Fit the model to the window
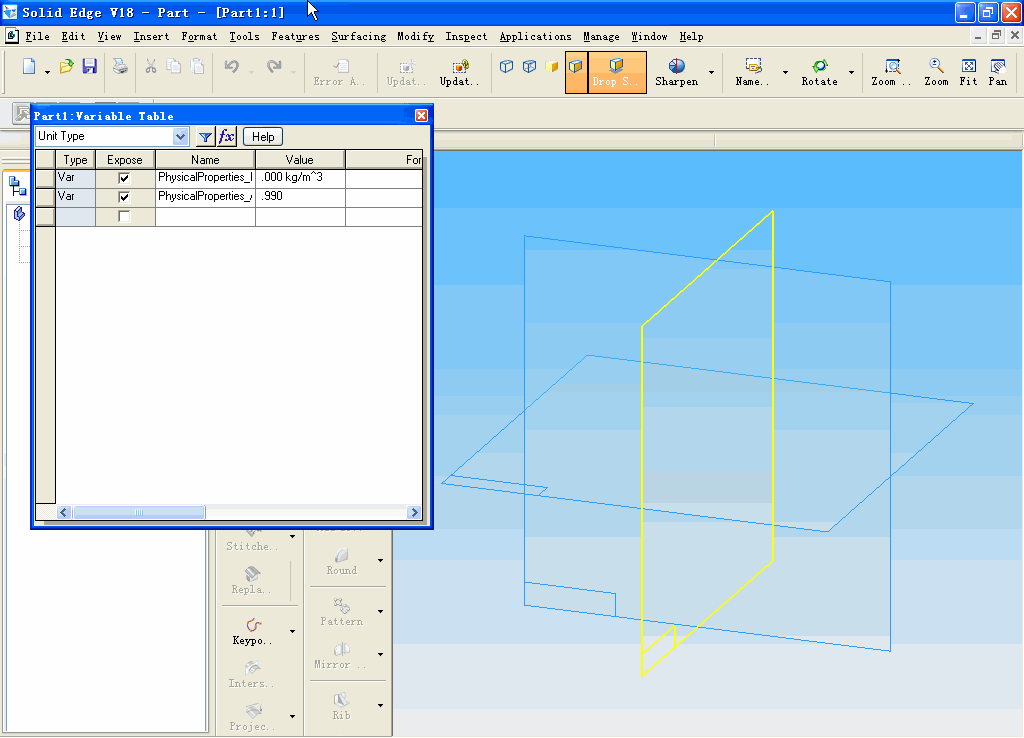Screen dimensions: 1024x738 point(968,72)
